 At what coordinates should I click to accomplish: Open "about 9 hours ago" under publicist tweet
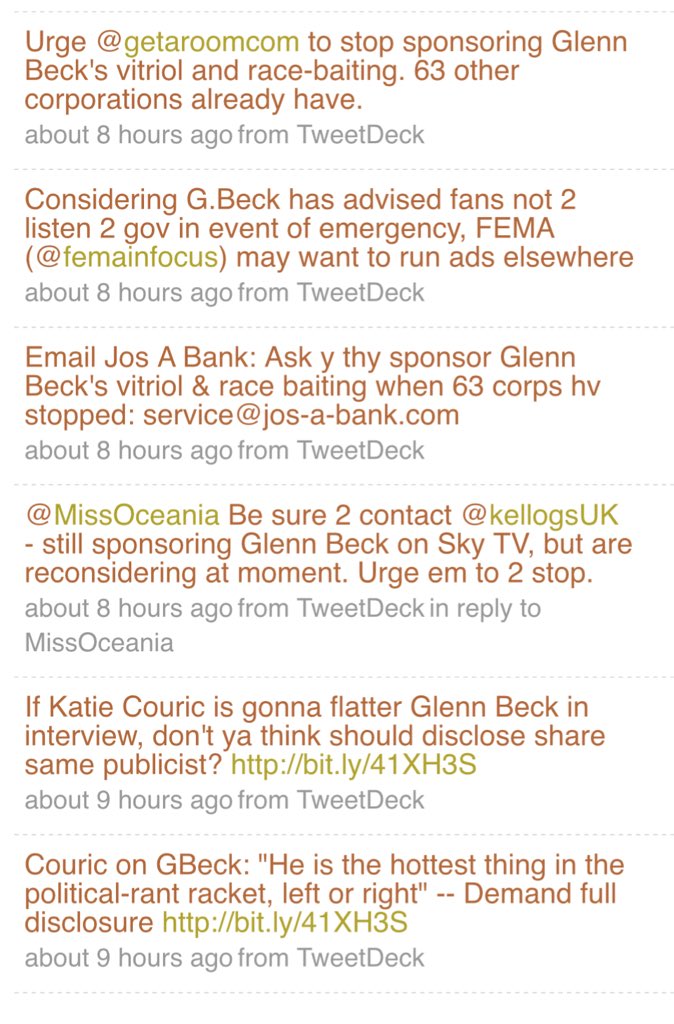pyautogui.click(x=128, y=800)
